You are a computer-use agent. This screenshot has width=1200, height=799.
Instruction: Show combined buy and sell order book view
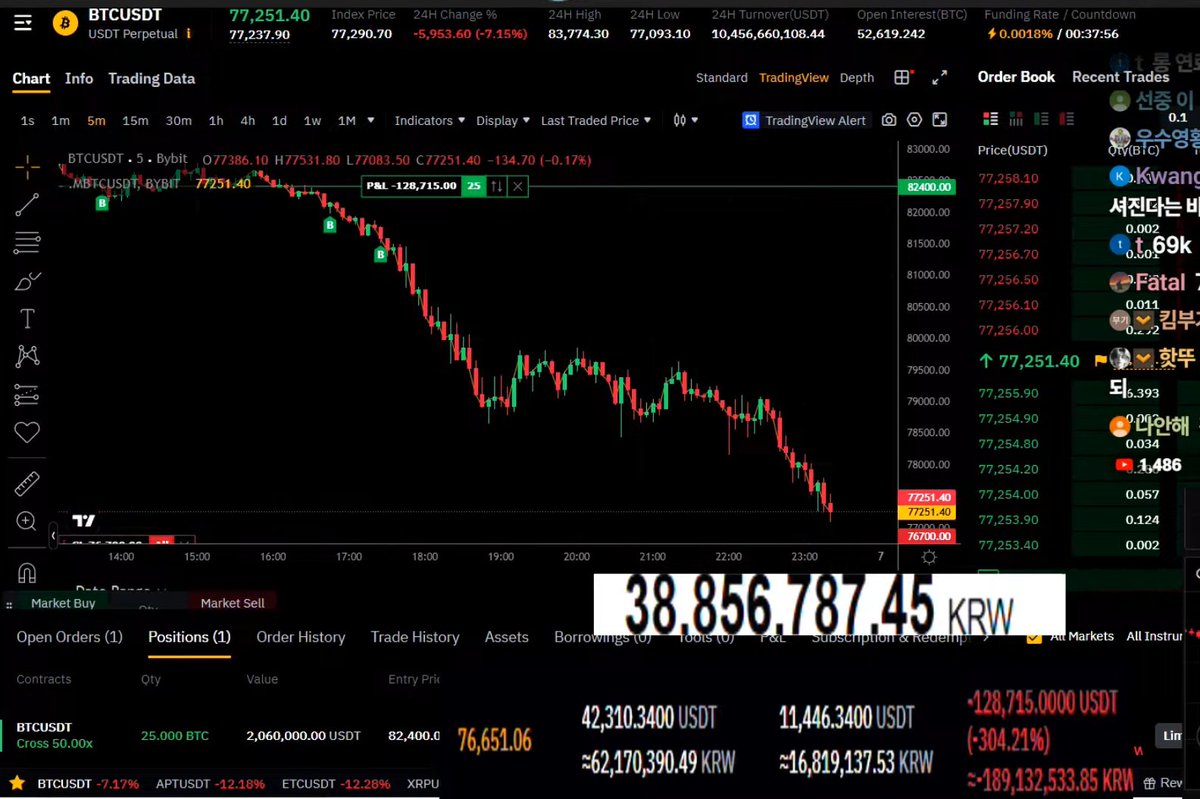(991, 118)
